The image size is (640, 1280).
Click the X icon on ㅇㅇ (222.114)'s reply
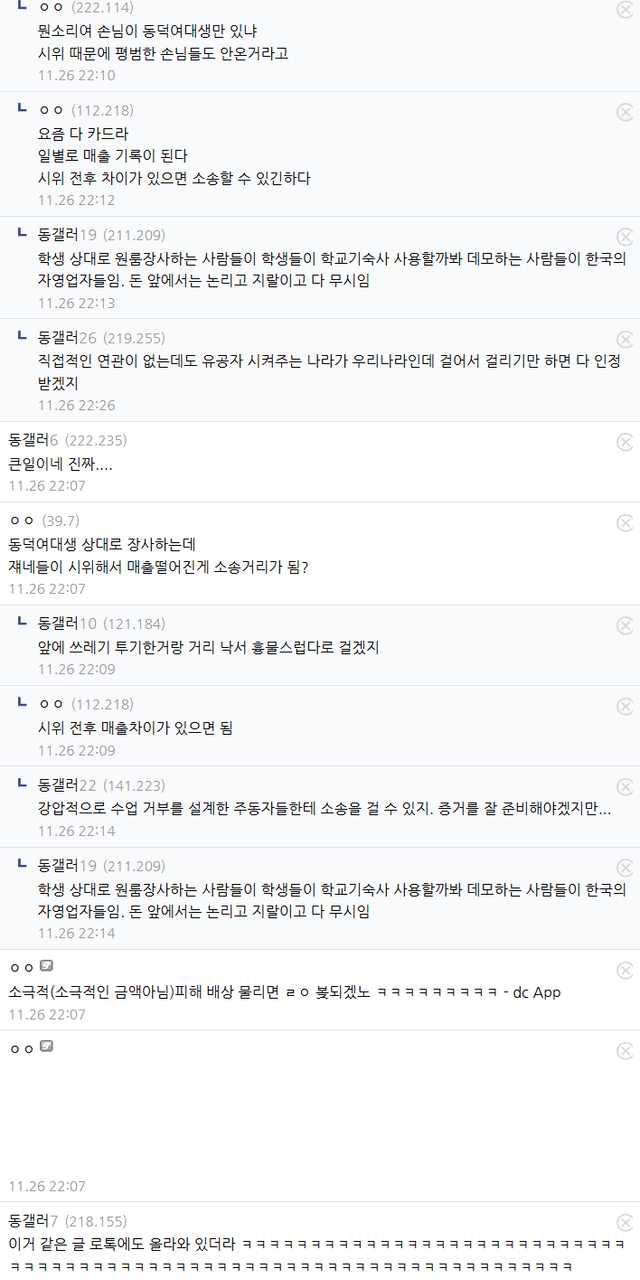coord(625,10)
